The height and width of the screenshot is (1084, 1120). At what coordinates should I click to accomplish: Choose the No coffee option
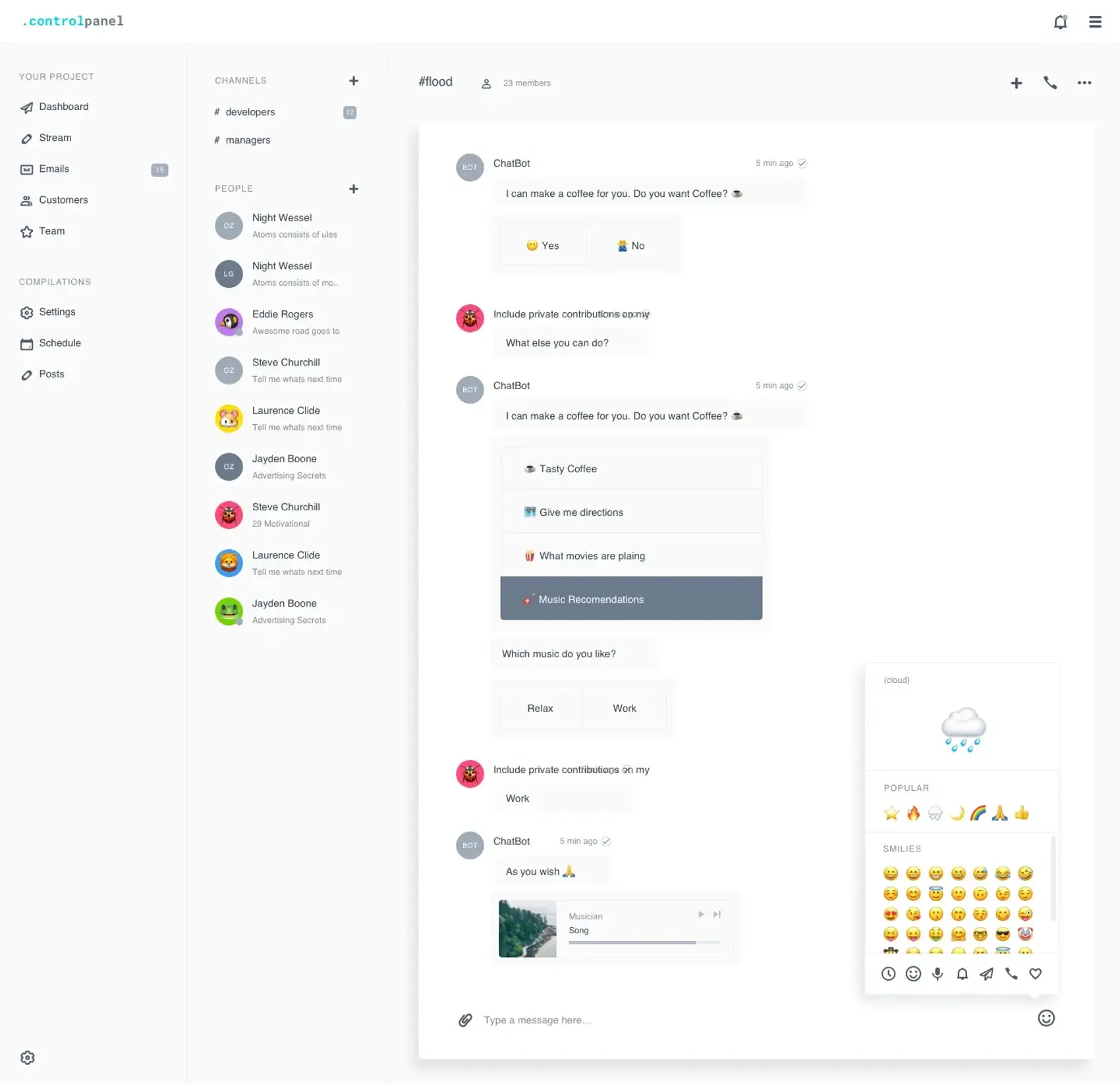click(x=630, y=246)
